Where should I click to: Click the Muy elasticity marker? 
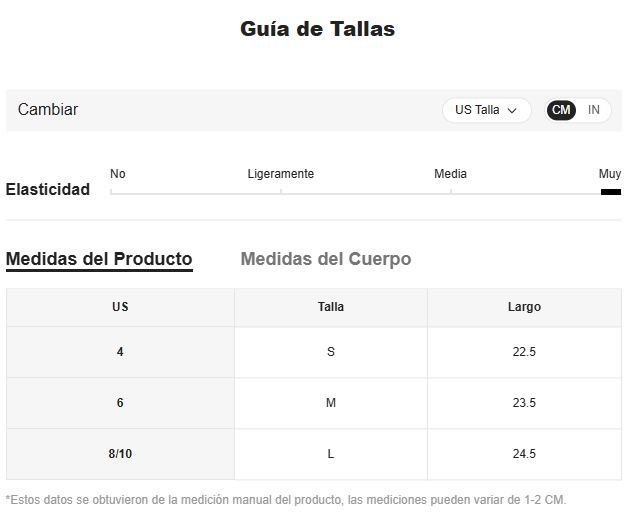point(611,192)
